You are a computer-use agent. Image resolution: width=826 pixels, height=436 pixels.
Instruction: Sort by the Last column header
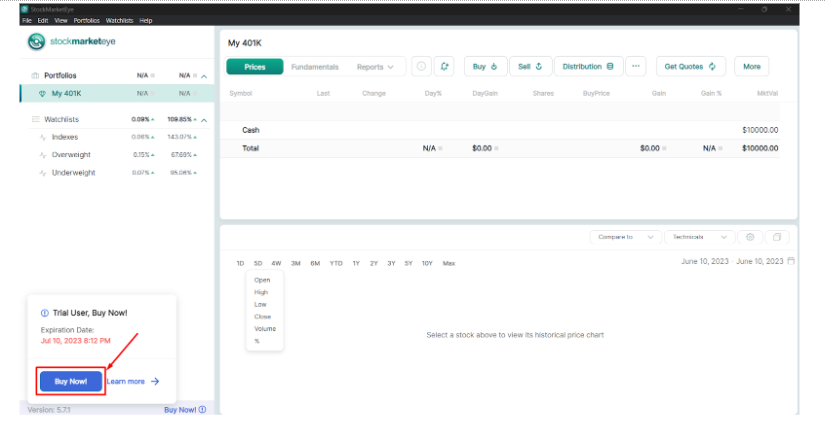(323, 93)
